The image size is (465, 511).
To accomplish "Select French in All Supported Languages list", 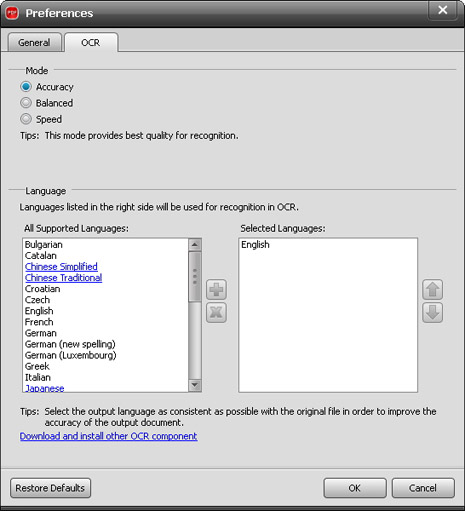I will pos(39,322).
